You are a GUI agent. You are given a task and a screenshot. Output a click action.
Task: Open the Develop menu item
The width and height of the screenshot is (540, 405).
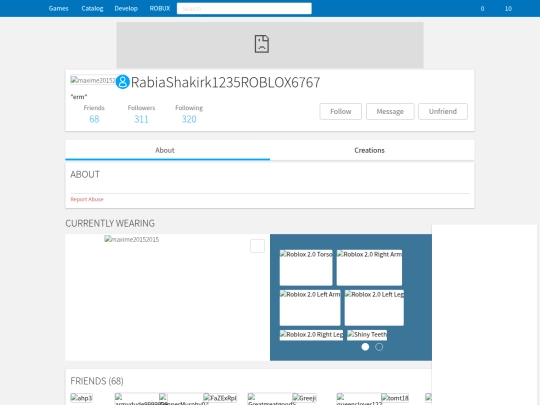pos(126,8)
